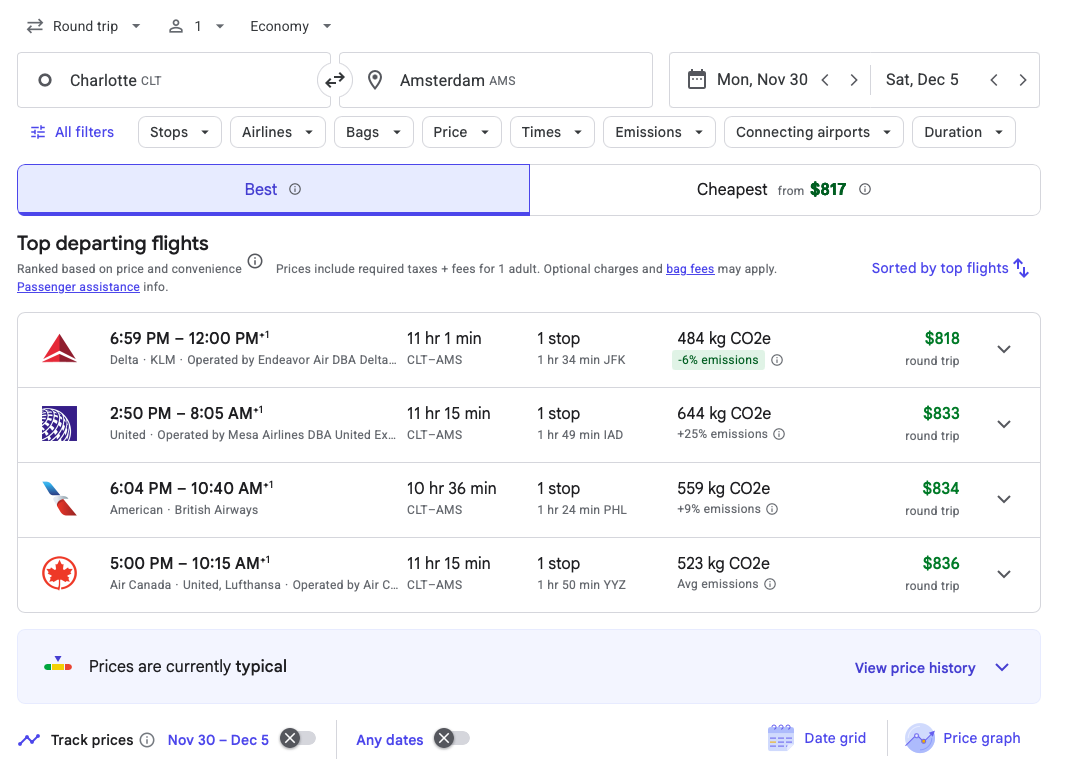
Task: Expand View price history chevron
Action: coord(1002,667)
